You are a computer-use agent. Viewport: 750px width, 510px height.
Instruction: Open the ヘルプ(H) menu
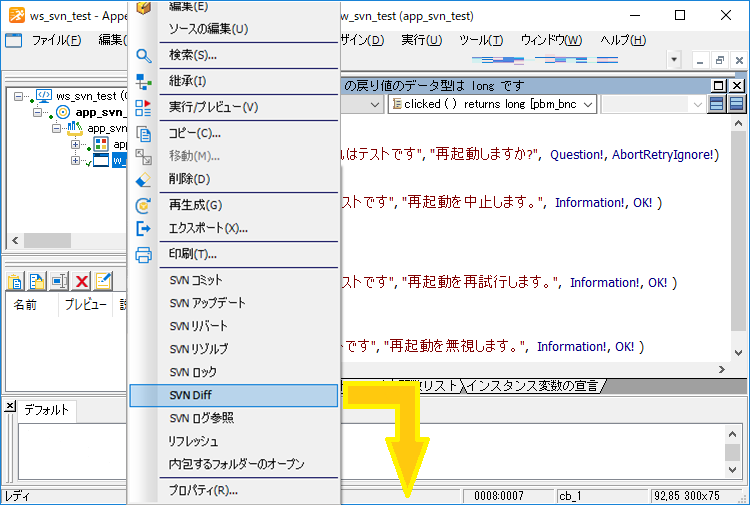pyautogui.click(x=623, y=40)
